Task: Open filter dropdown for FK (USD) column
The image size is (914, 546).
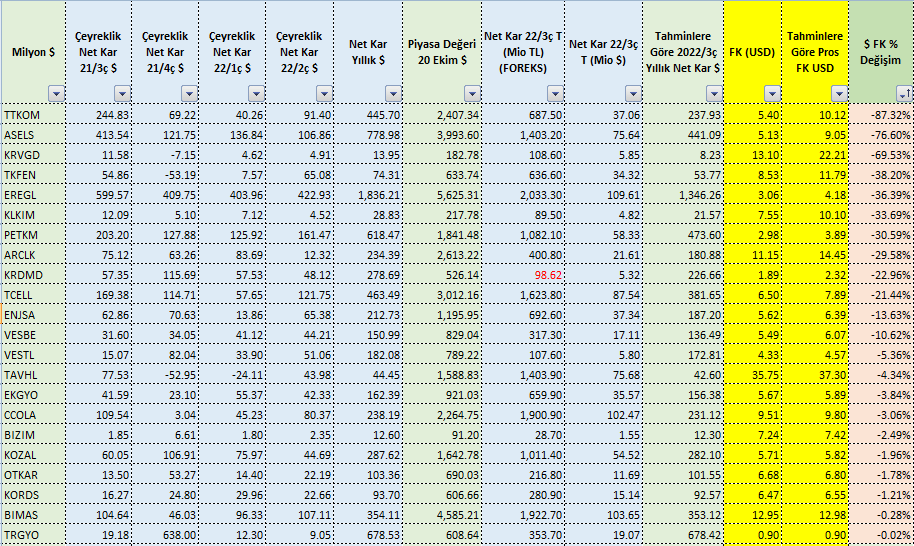Action: point(772,93)
